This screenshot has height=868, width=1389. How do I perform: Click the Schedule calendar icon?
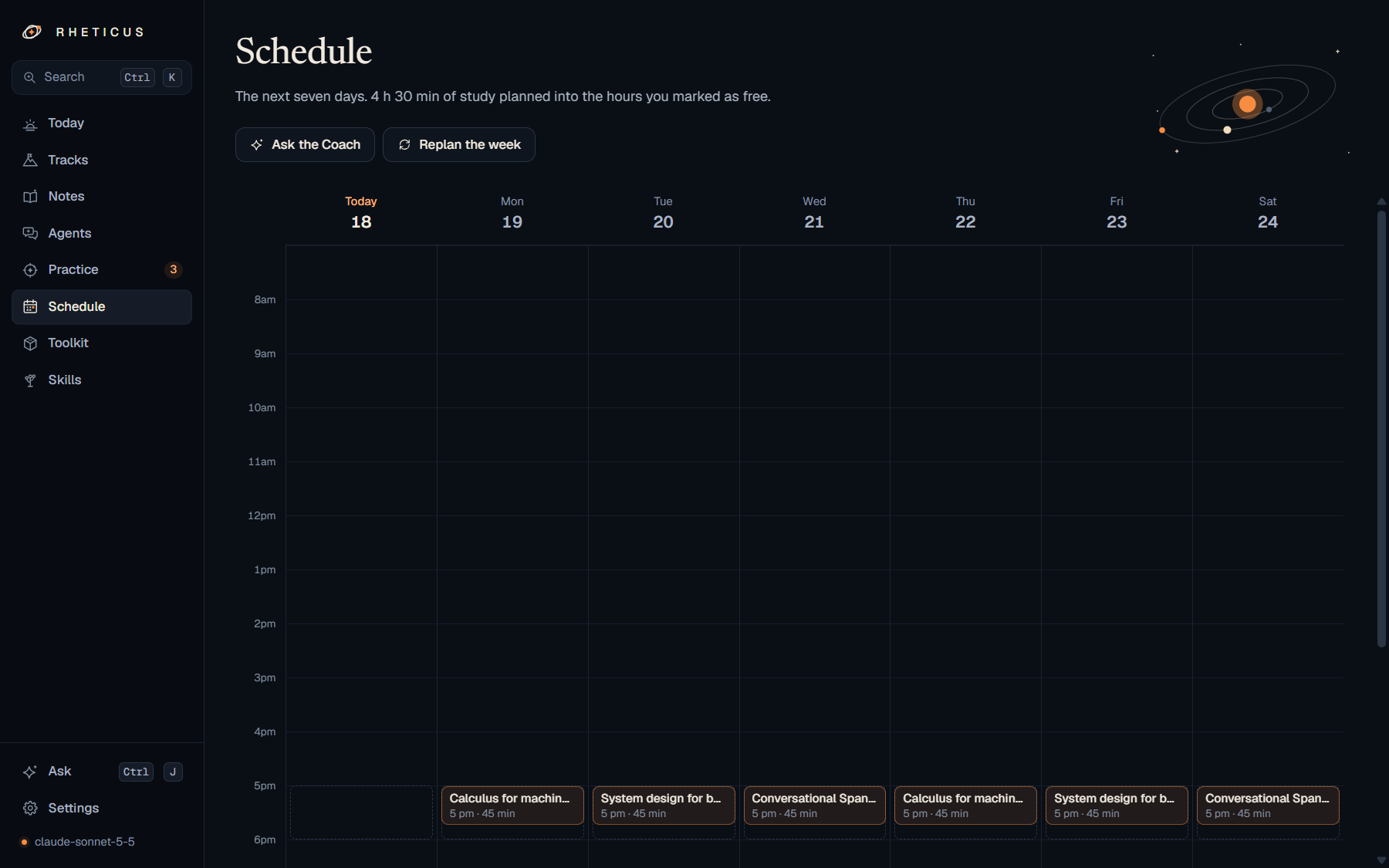point(30,306)
